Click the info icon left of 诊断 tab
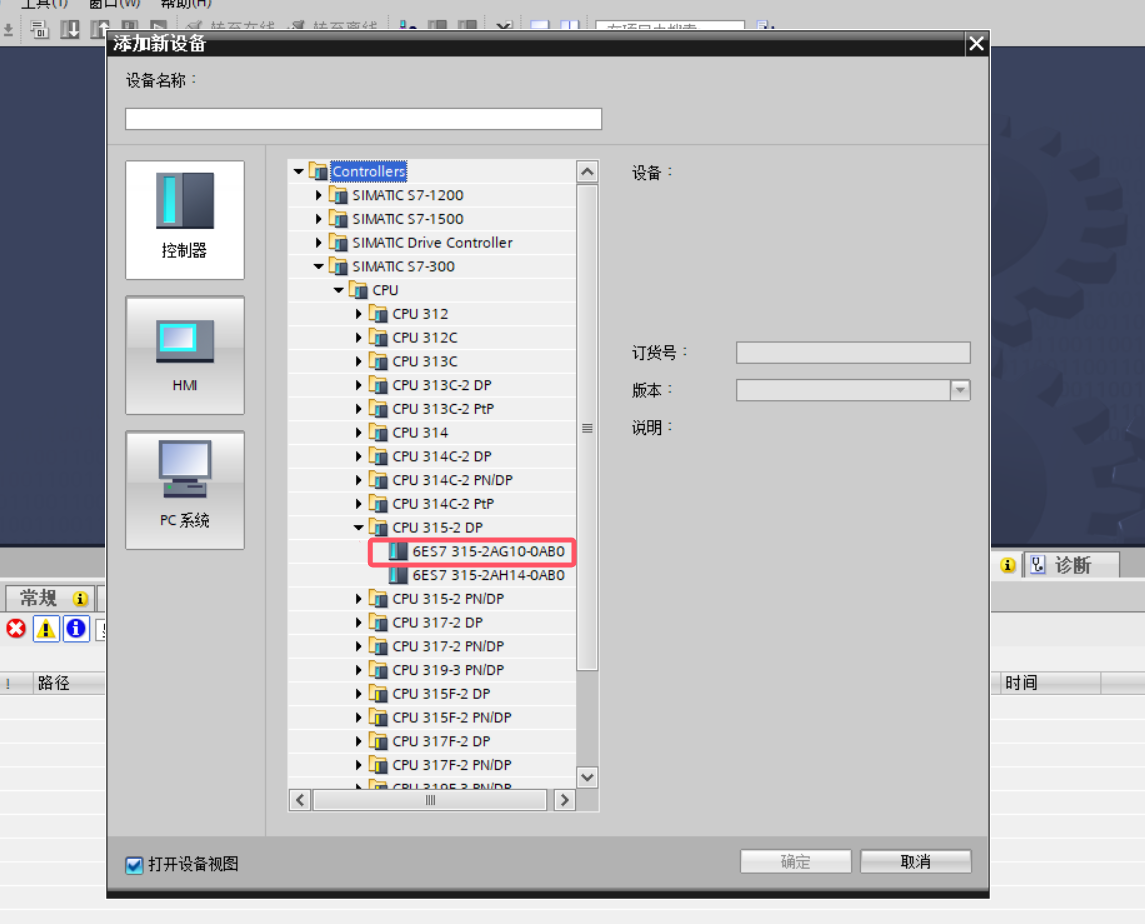This screenshot has height=924, width=1145. (1008, 565)
